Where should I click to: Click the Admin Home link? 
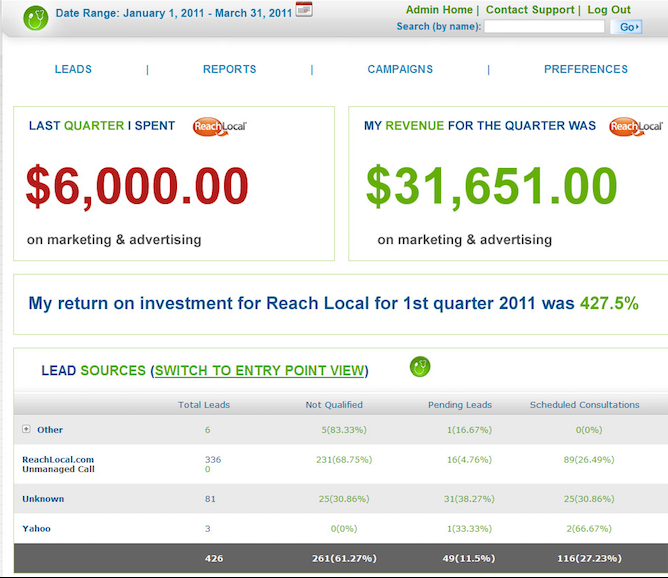(439, 10)
